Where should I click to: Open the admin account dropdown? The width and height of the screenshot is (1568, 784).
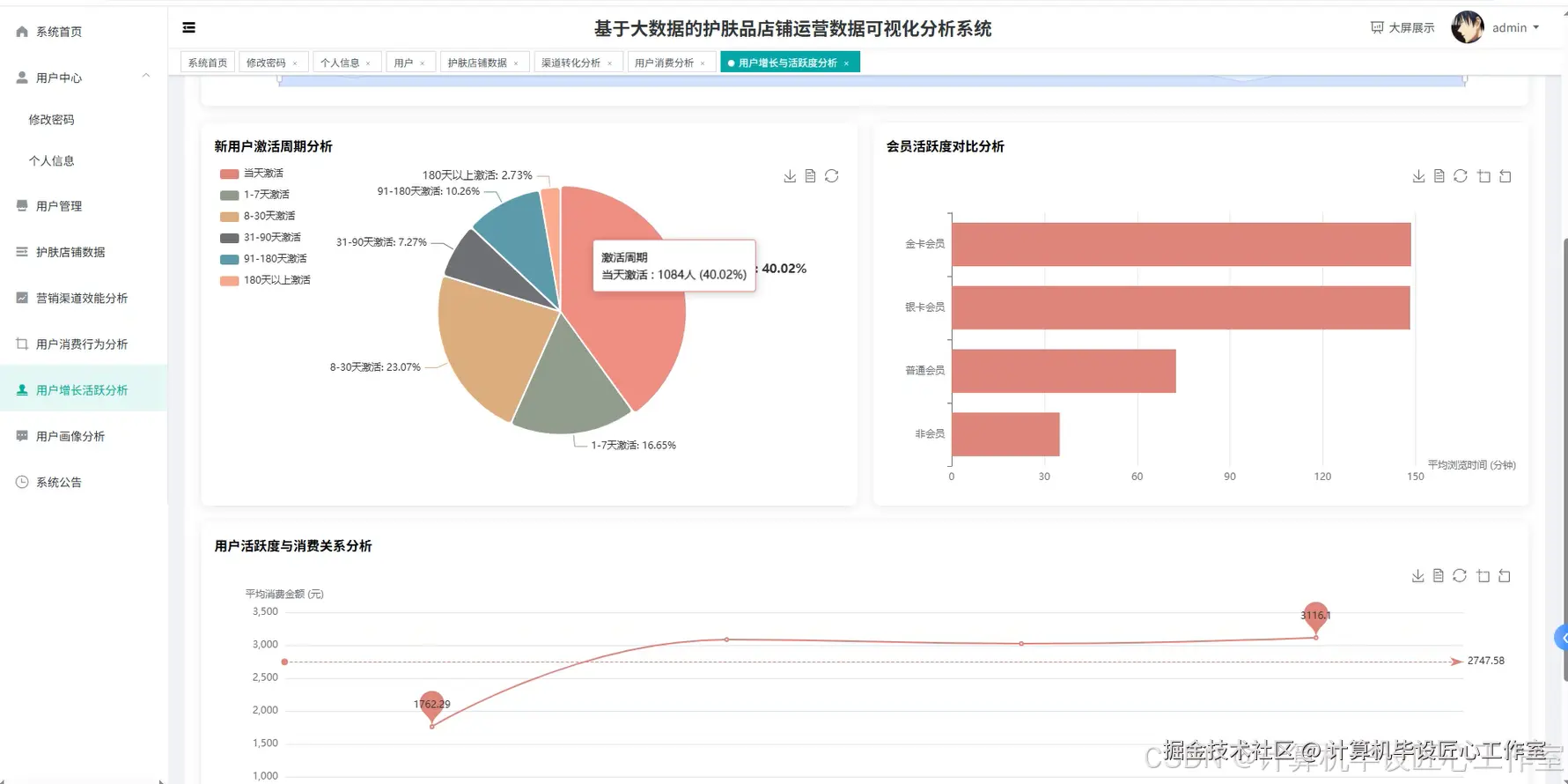point(1515,28)
